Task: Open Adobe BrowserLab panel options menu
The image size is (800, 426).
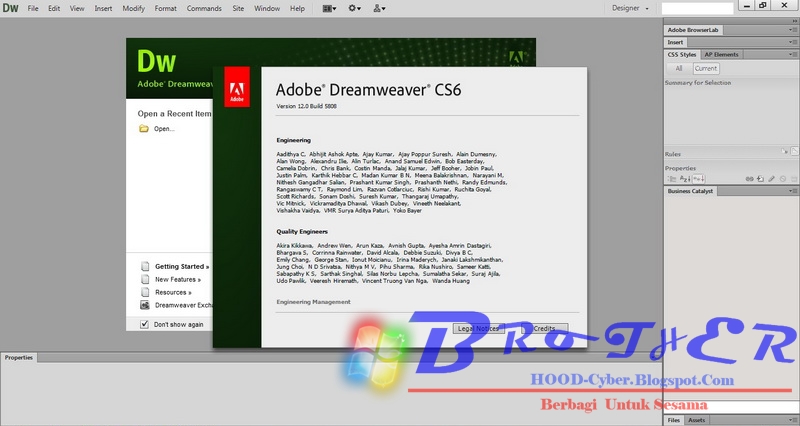Action: (793, 30)
